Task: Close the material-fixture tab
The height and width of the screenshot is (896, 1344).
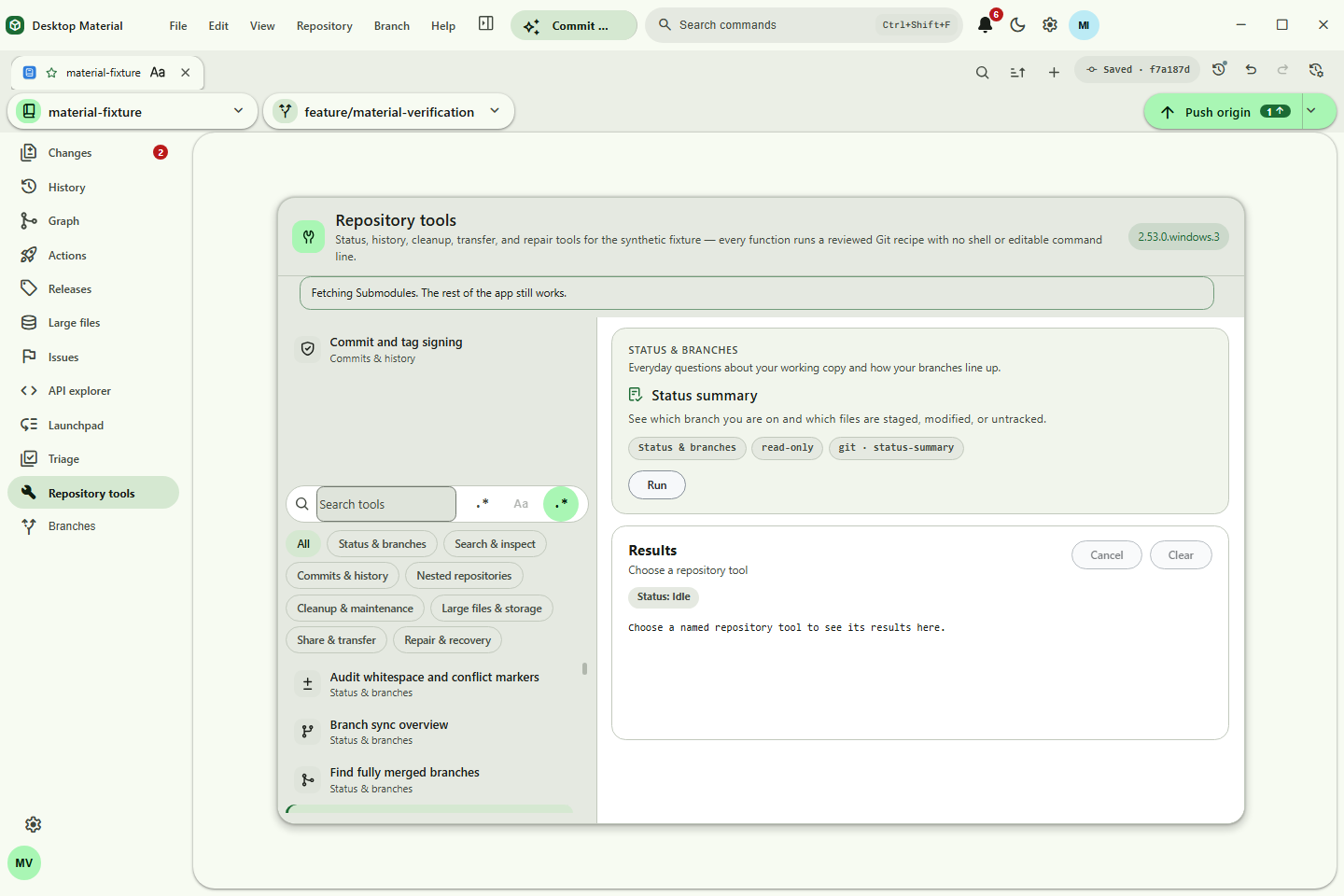Action: [x=186, y=73]
